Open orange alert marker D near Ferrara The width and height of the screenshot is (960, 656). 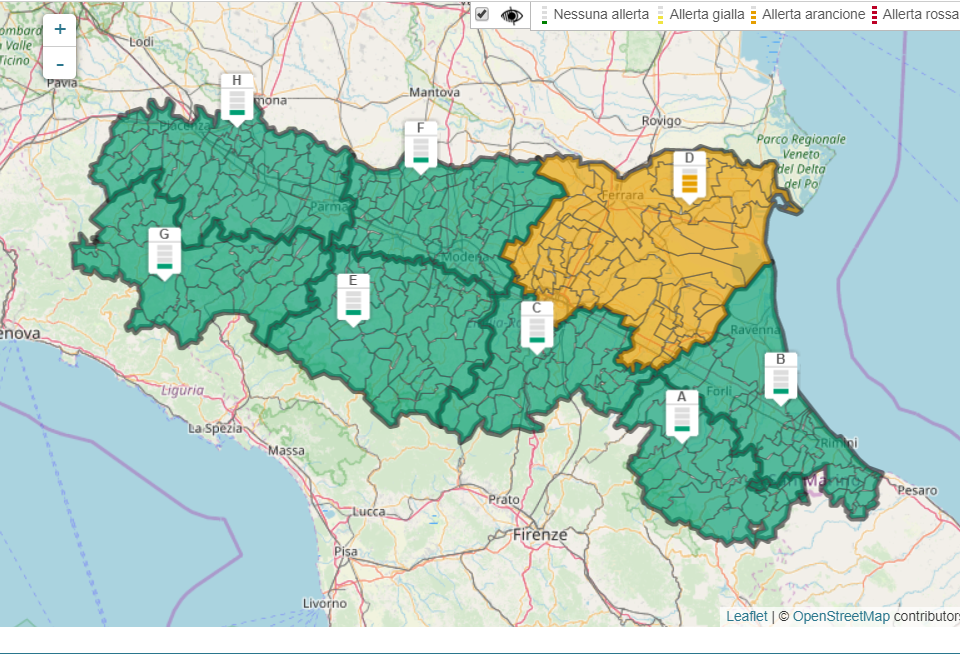689,176
